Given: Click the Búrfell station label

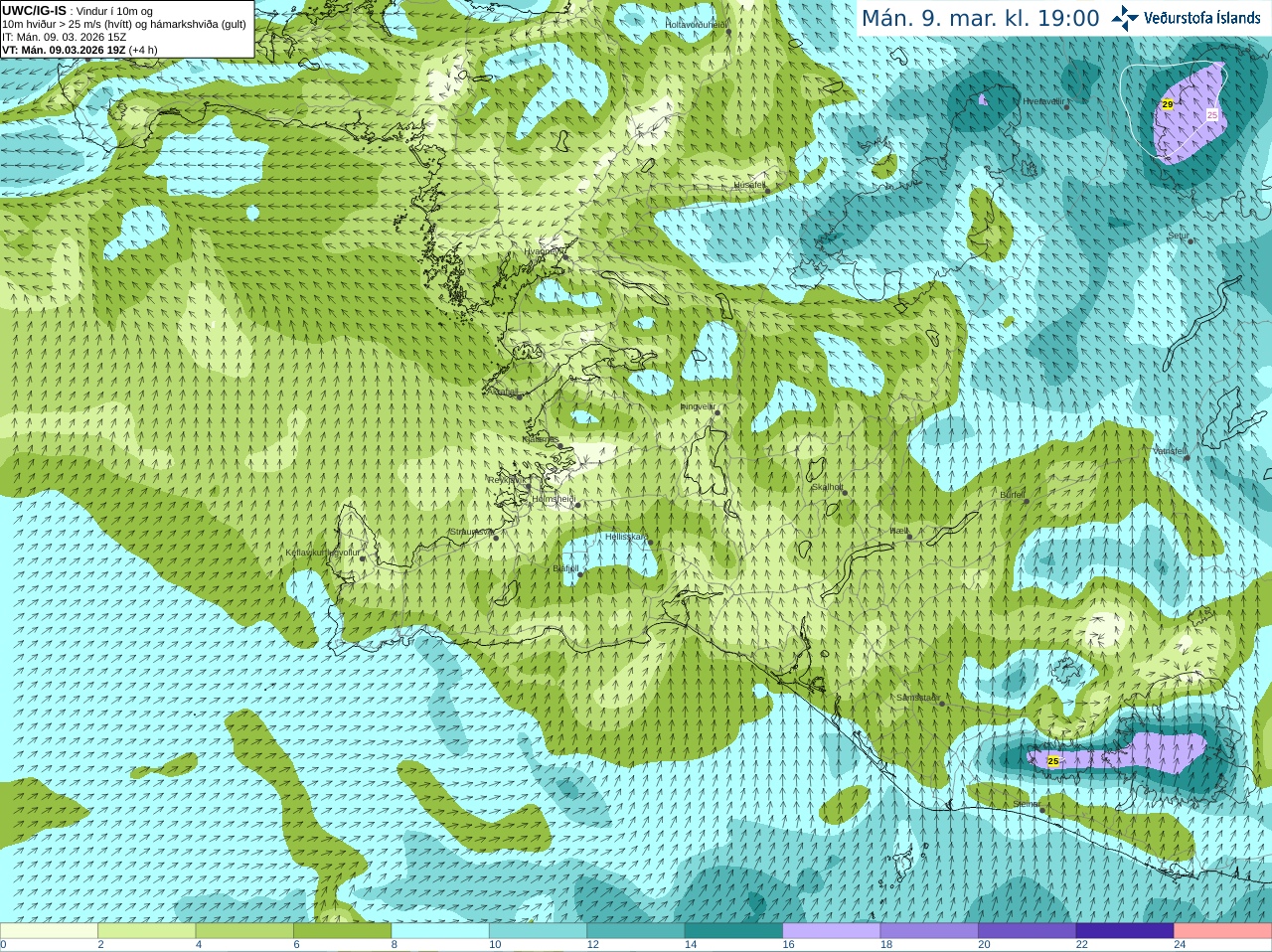Looking at the screenshot, I should pyautogui.click(x=1012, y=494).
